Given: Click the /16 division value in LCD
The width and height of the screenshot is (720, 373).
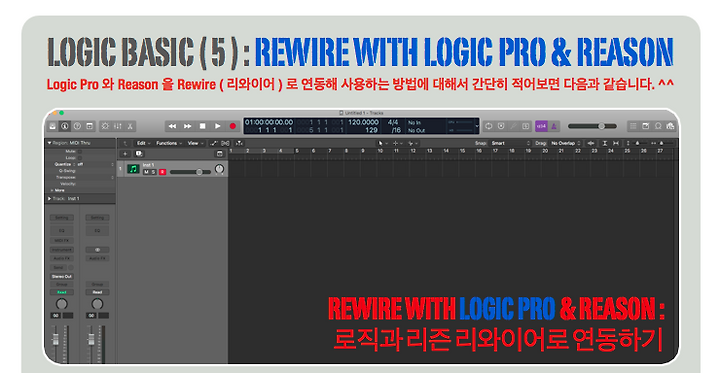Looking at the screenshot, I should (395, 130).
